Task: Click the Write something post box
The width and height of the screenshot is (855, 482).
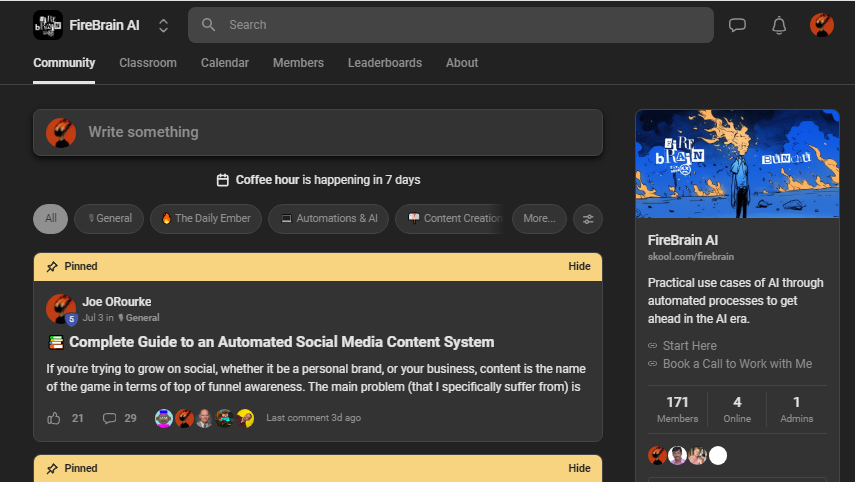Action: click(318, 132)
